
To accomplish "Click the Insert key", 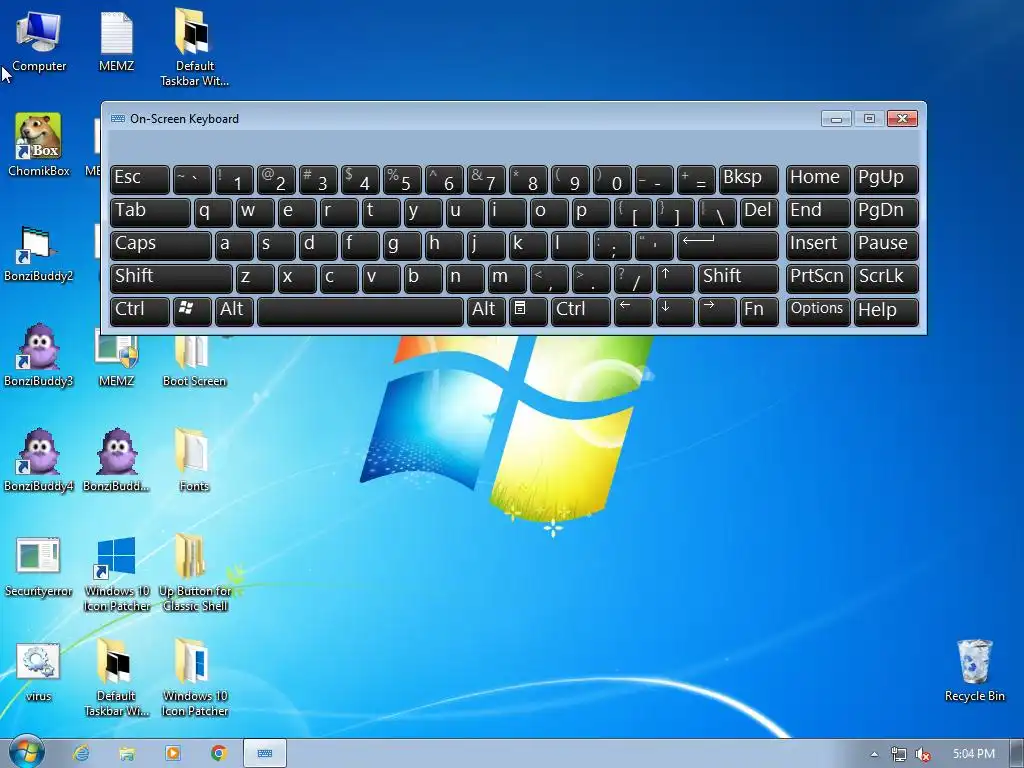I will pyautogui.click(x=818, y=246).
